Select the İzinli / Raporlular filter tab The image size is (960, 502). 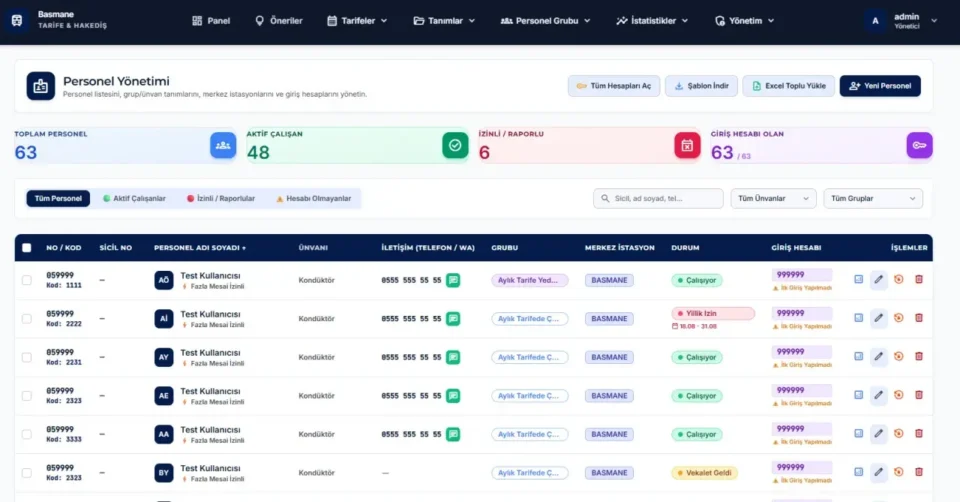click(x=221, y=198)
